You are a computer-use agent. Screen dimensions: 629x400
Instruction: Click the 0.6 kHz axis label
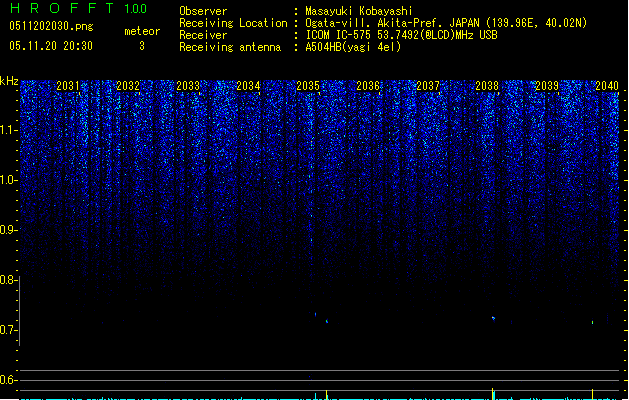point(8,380)
